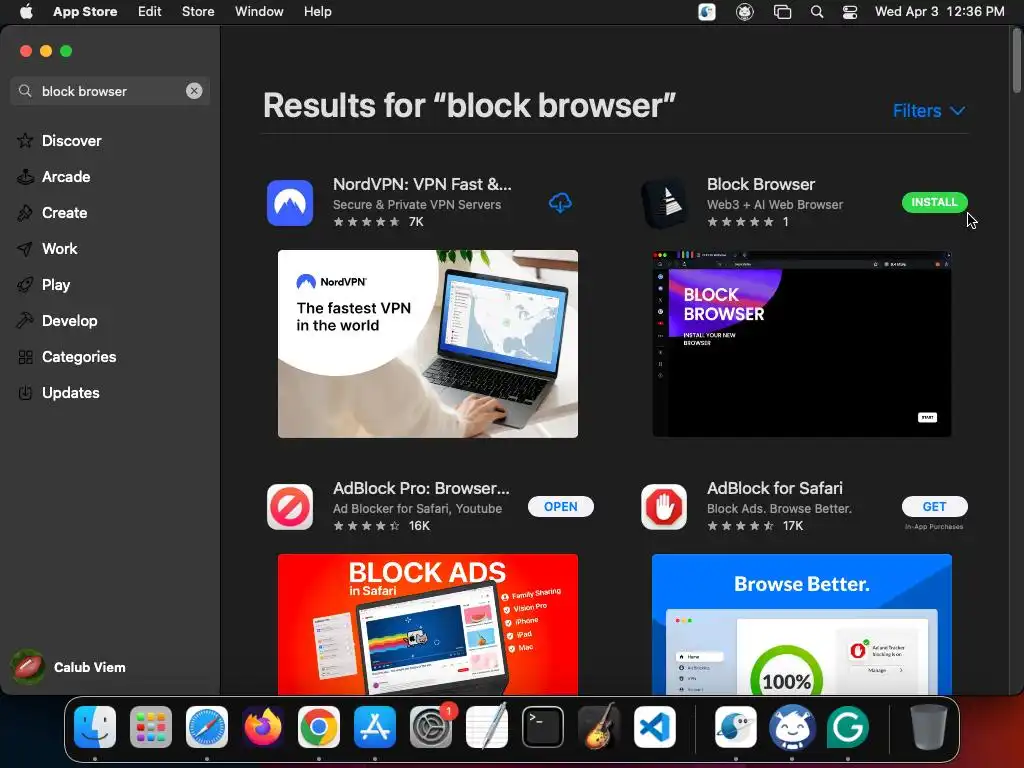Click the Play rocket icon in the sidebar
The width and height of the screenshot is (1024, 768).
pyautogui.click(x=25, y=285)
